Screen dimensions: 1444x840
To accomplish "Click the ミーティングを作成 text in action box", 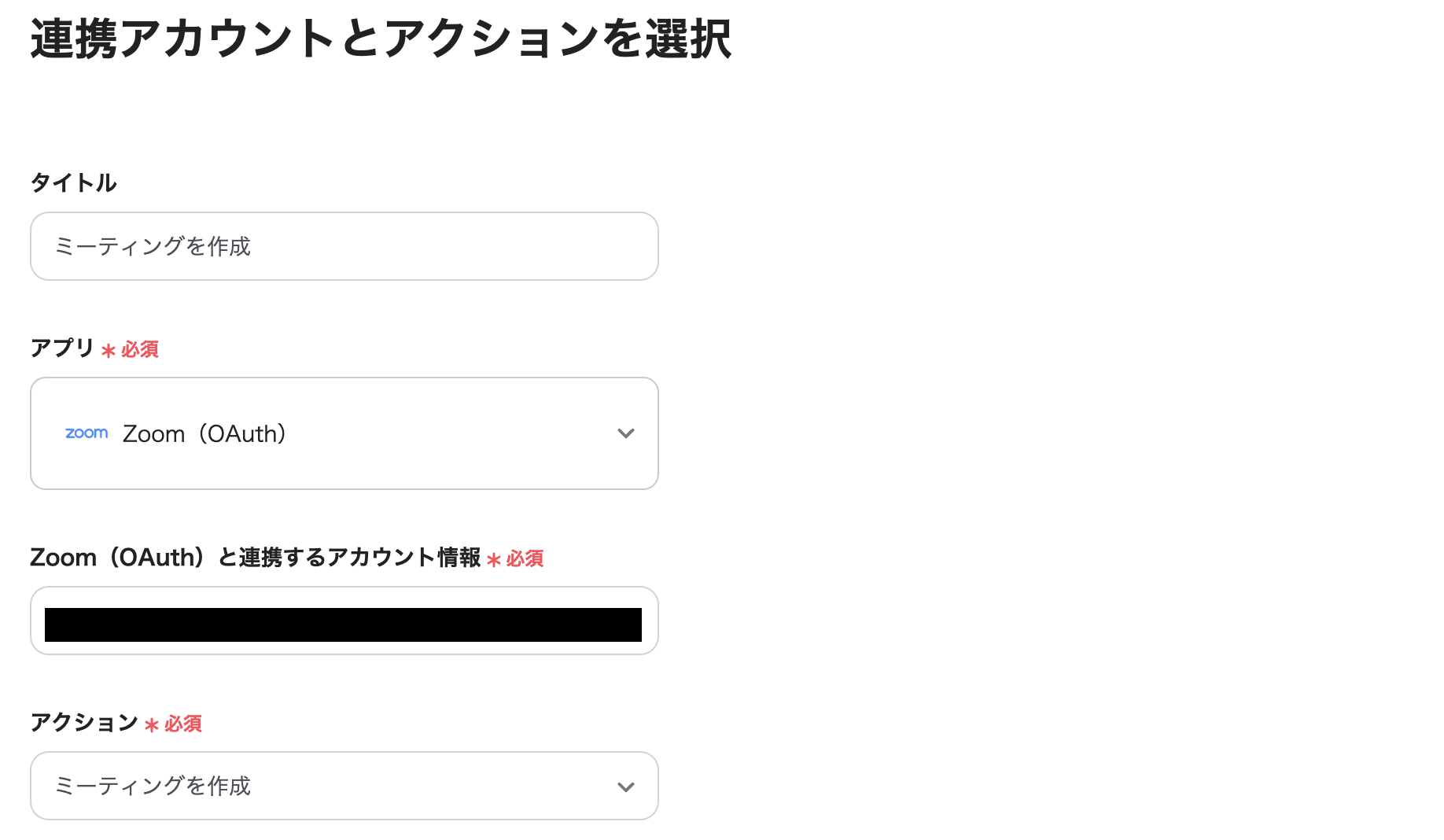I will 153,786.
